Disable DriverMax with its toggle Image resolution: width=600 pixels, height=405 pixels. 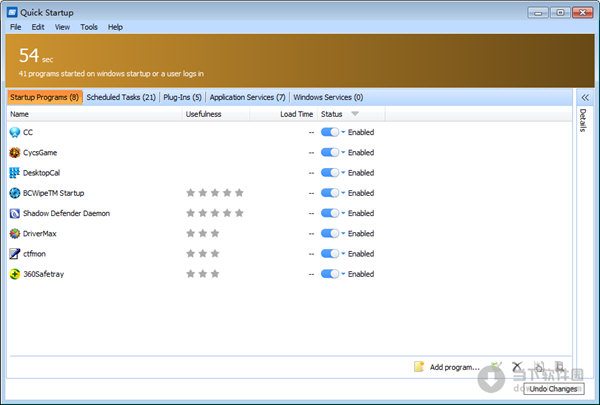pos(330,234)
